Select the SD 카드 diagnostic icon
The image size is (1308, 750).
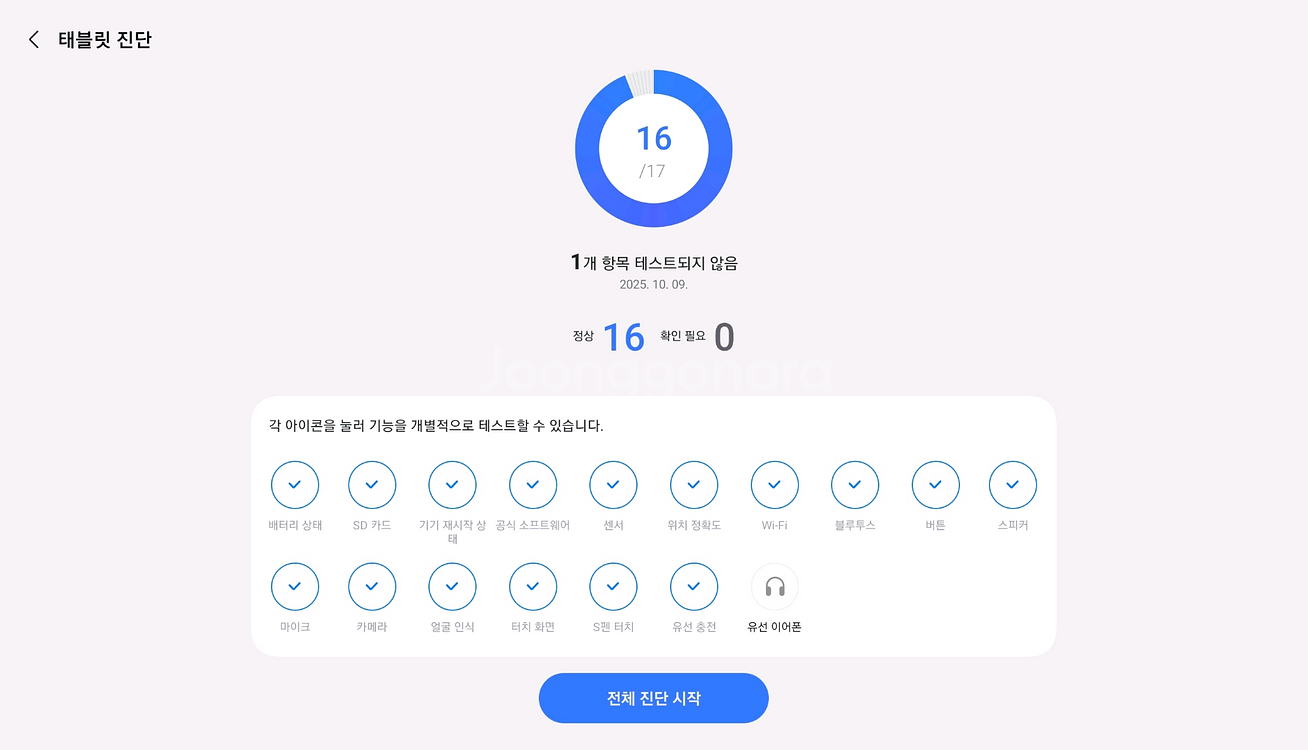pyautogui.click(x=372, y=485)
